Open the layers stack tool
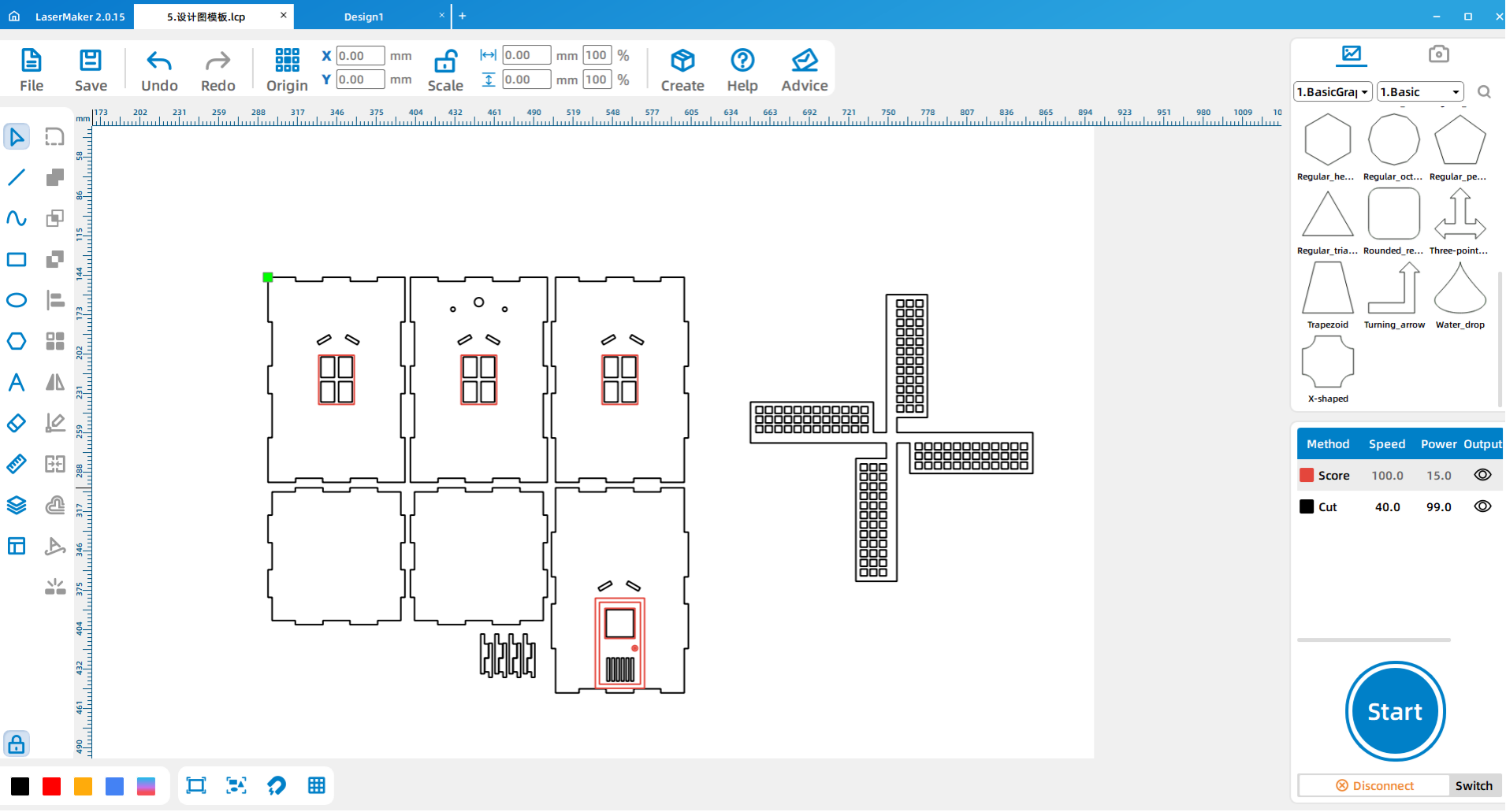 pyautogui.click(x=17, y=505)
